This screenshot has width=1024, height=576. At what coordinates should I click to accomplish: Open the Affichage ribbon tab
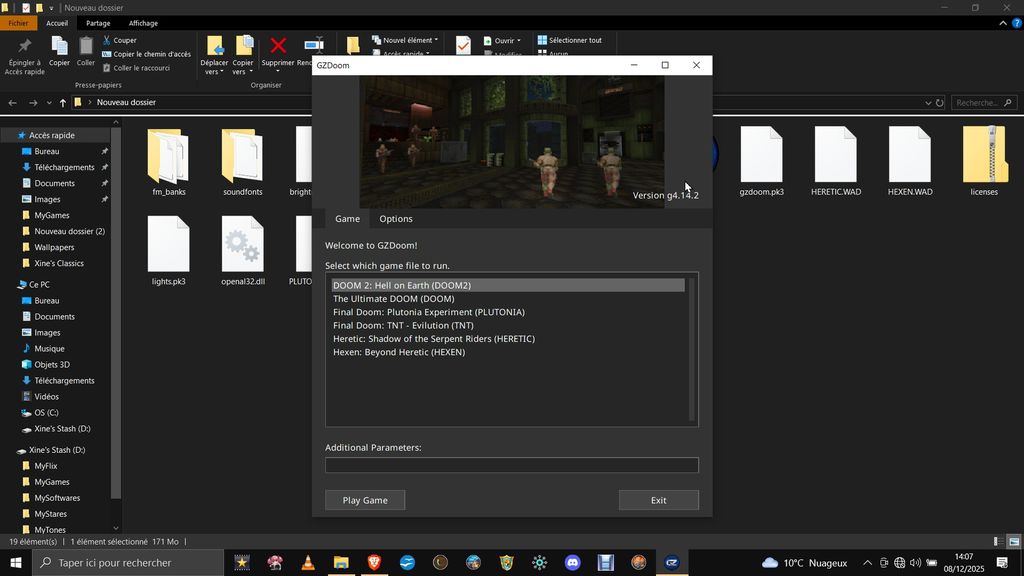pyautogui.click(x=143, y=23)
